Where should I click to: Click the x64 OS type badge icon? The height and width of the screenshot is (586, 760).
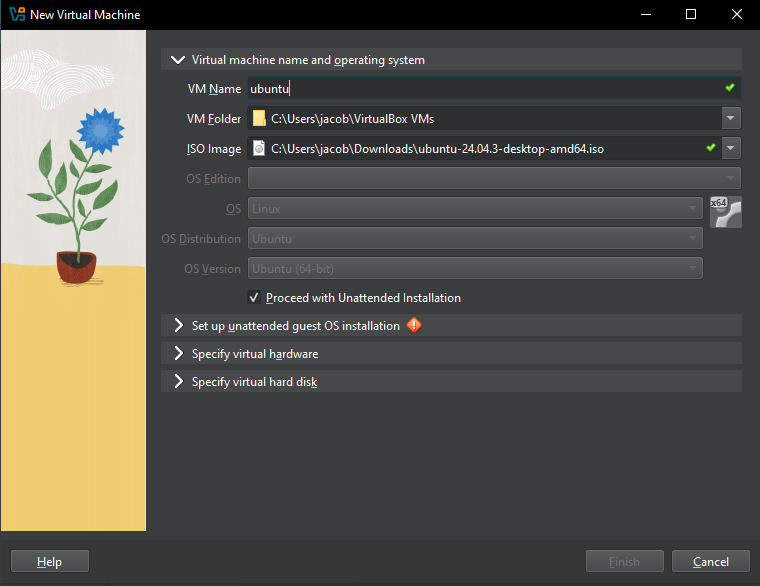tap(725, 212)
